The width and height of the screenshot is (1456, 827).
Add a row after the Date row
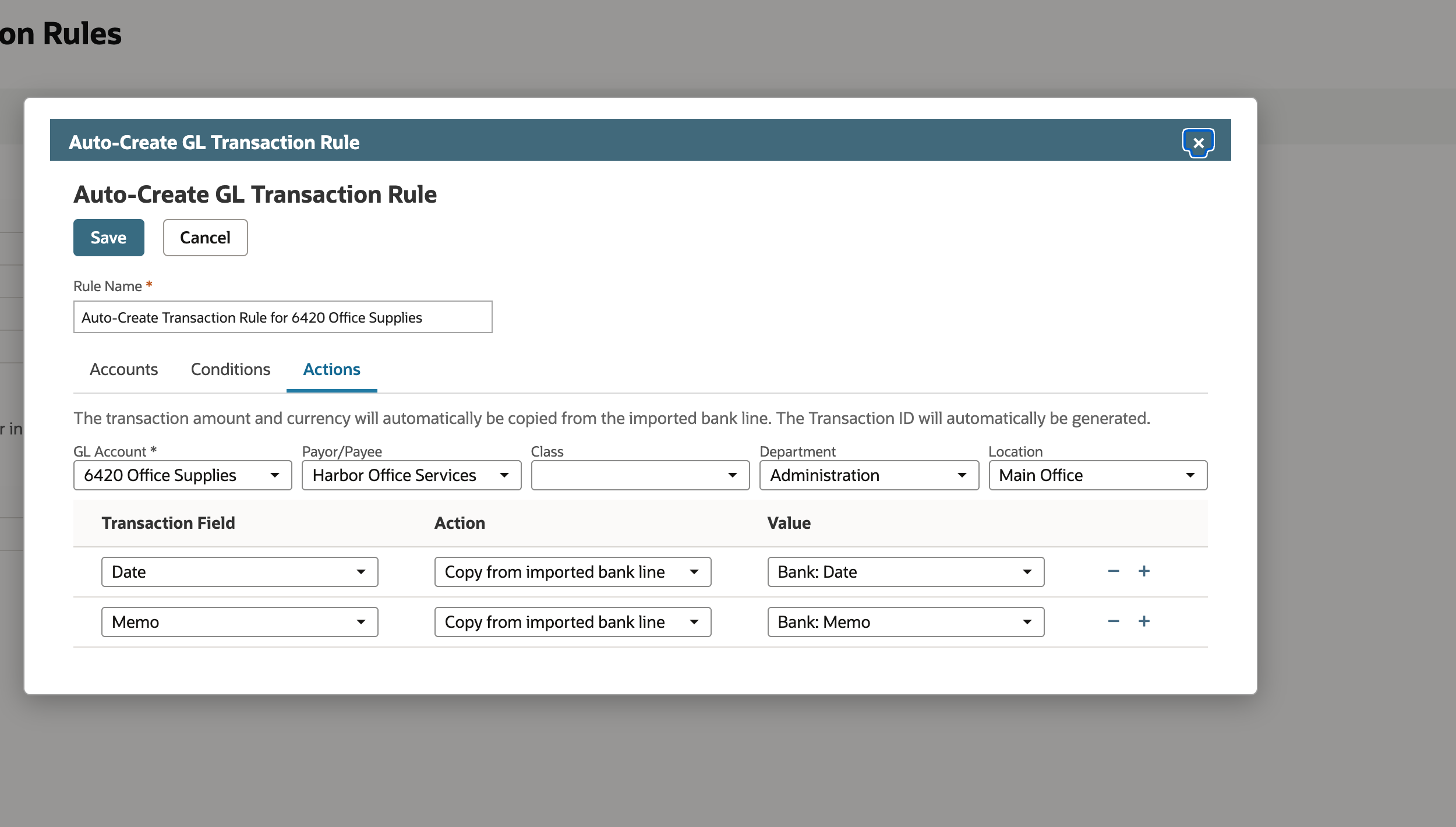(1144, 571)
